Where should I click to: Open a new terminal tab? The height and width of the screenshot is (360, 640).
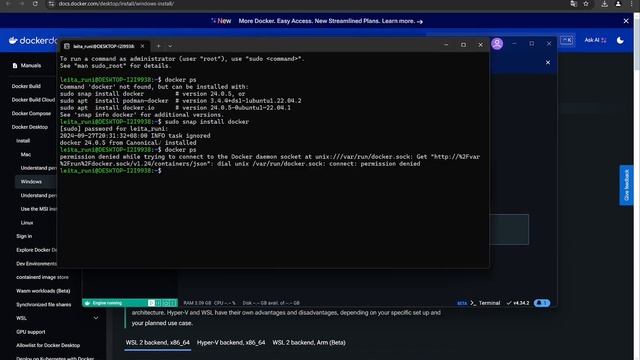click(x=158, y=46)
